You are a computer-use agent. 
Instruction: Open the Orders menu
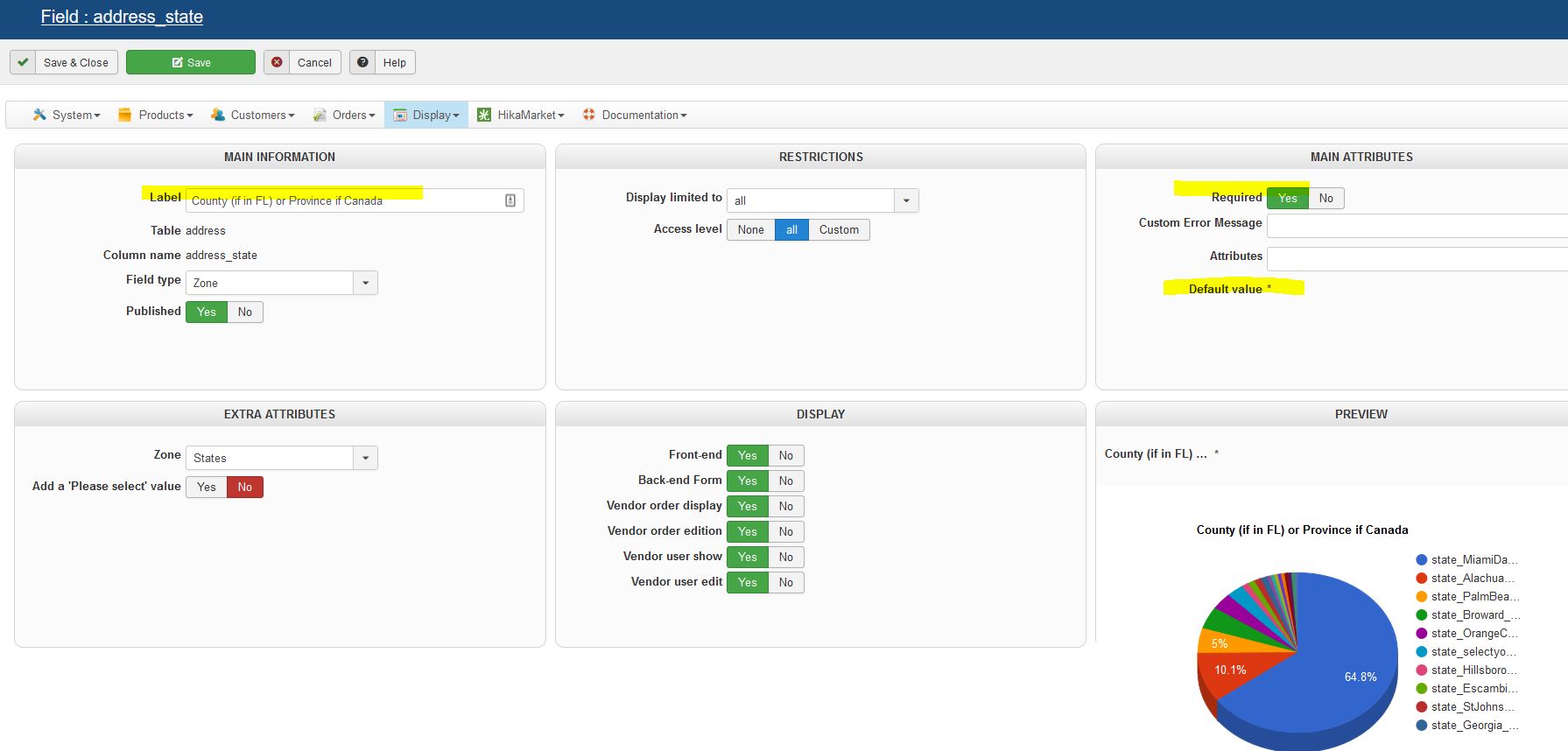click(344, 115)
